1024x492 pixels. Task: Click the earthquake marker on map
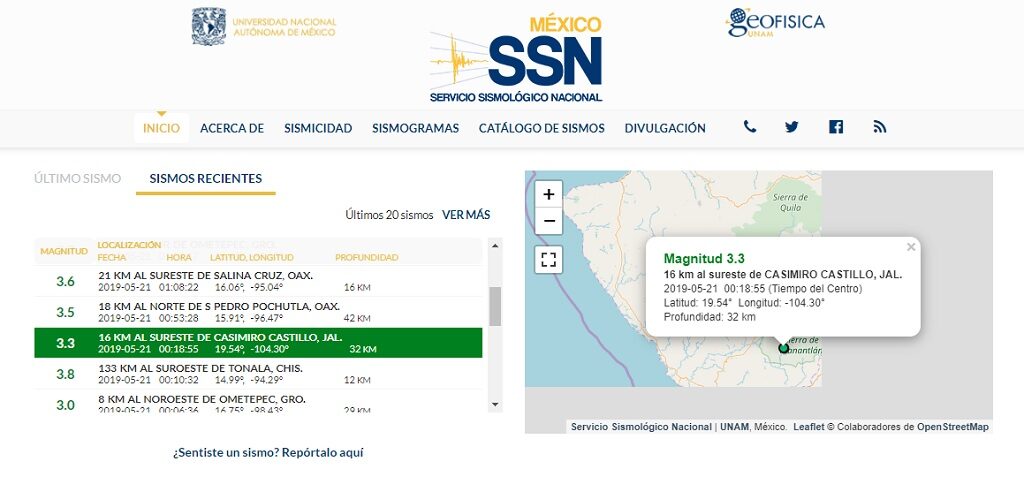tap(784, 348)
